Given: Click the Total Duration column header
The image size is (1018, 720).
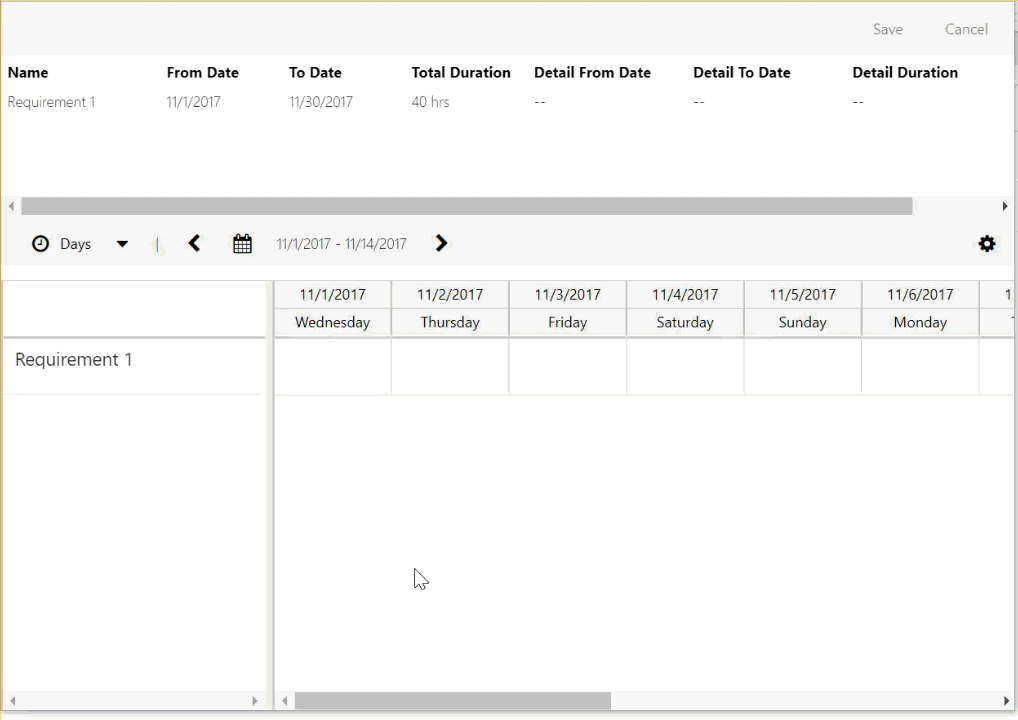Looking at the screenshot, I should [x=461, y=72].
